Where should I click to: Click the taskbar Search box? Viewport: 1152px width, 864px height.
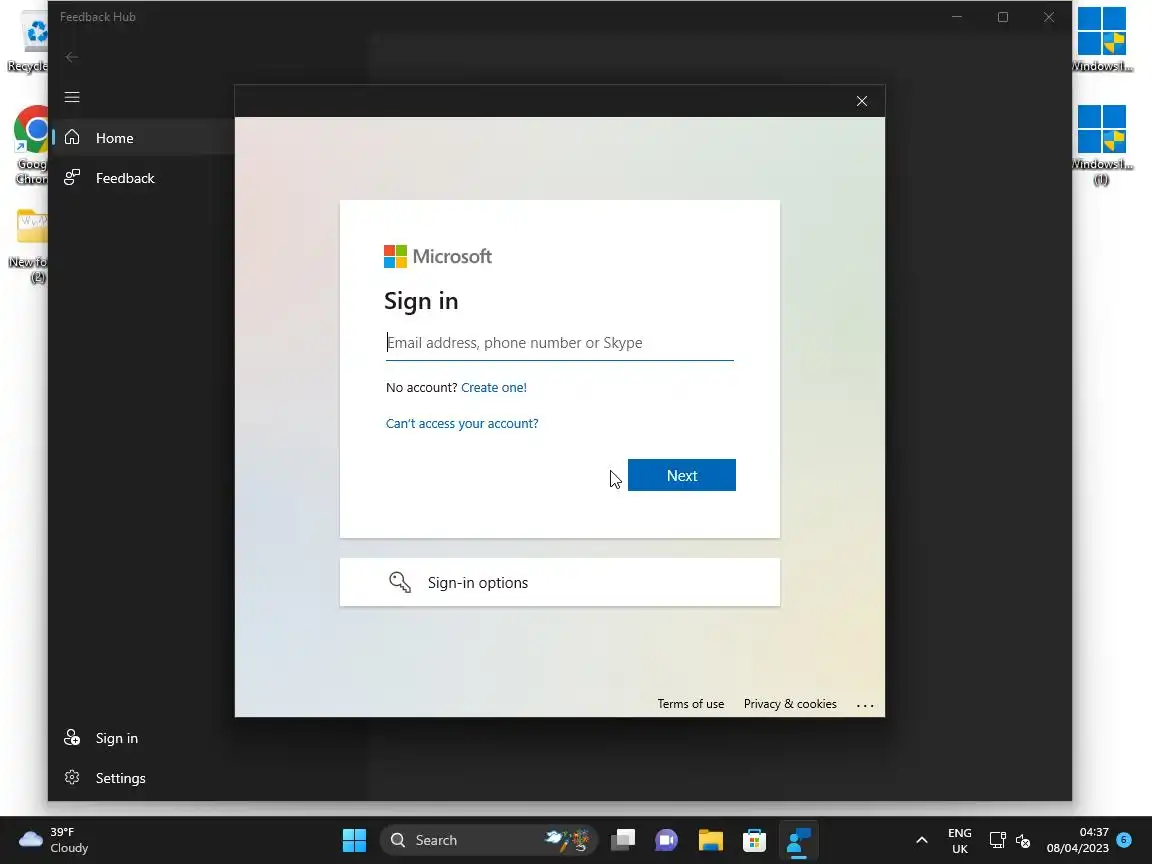489,840
